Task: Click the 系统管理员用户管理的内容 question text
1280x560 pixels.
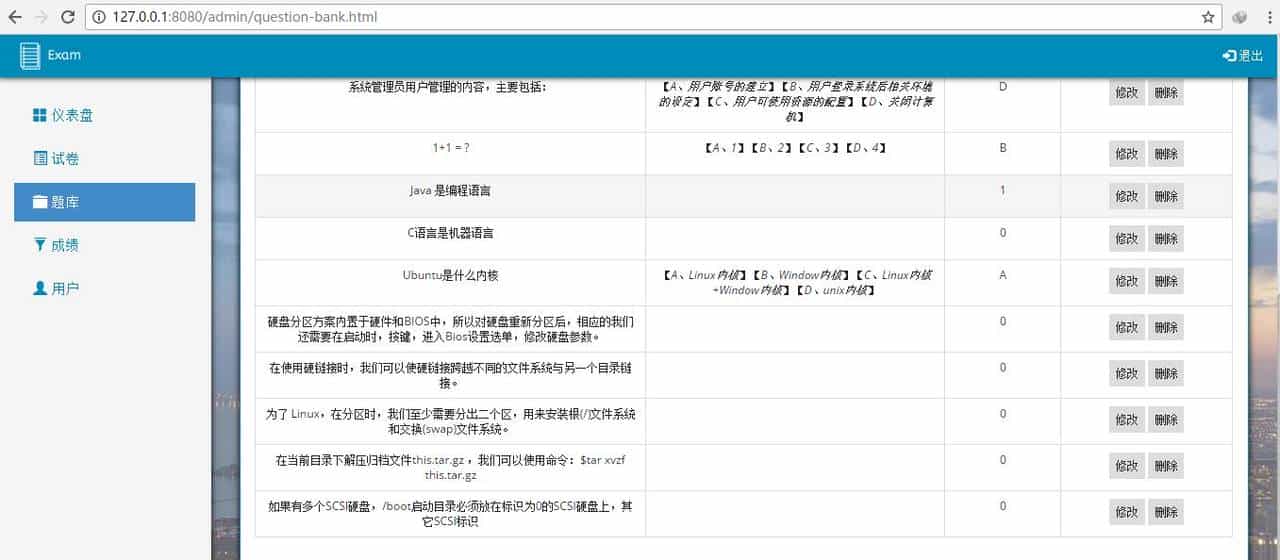Action: (447, 87)
